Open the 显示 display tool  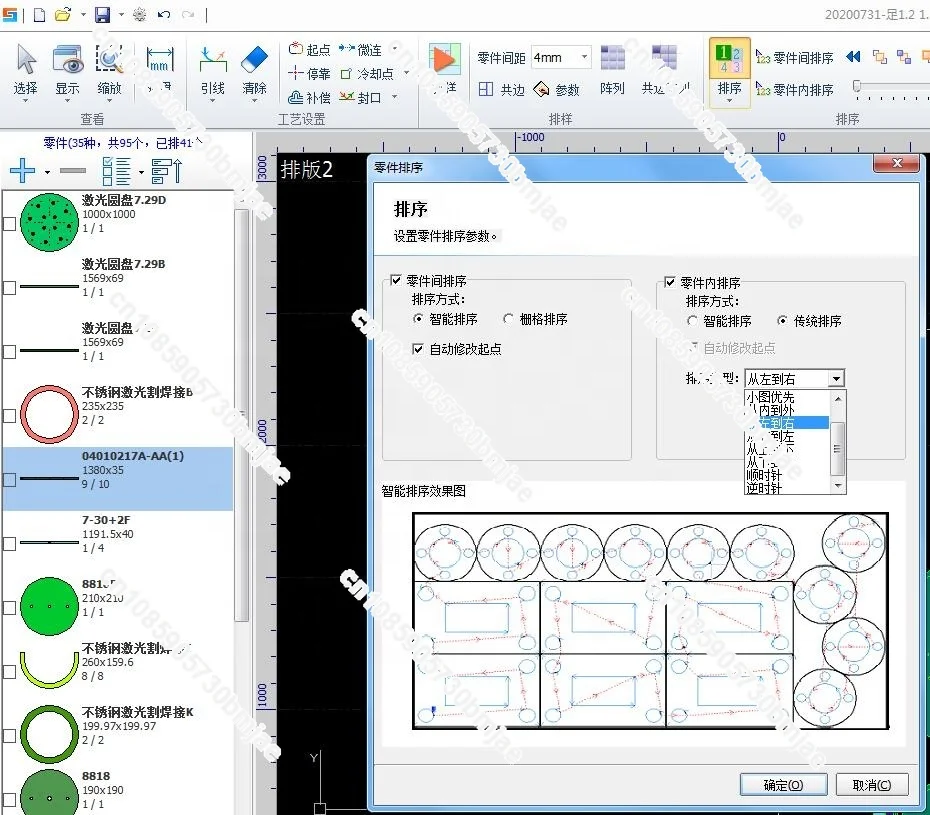67,70
